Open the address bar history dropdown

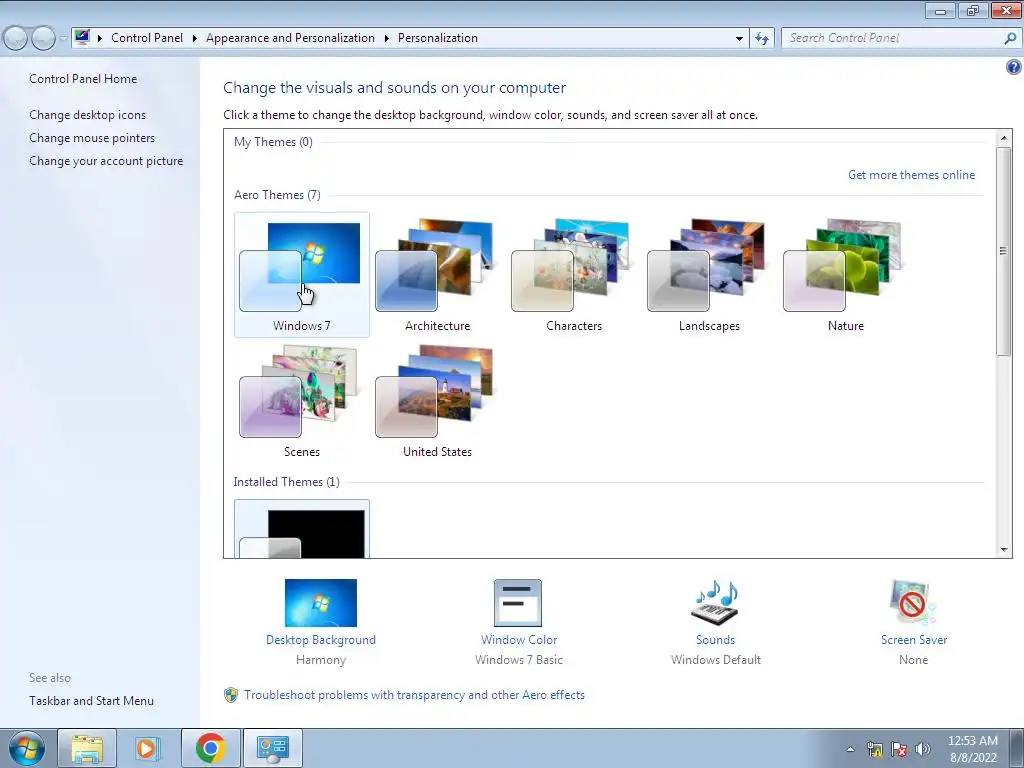point(739,39)
